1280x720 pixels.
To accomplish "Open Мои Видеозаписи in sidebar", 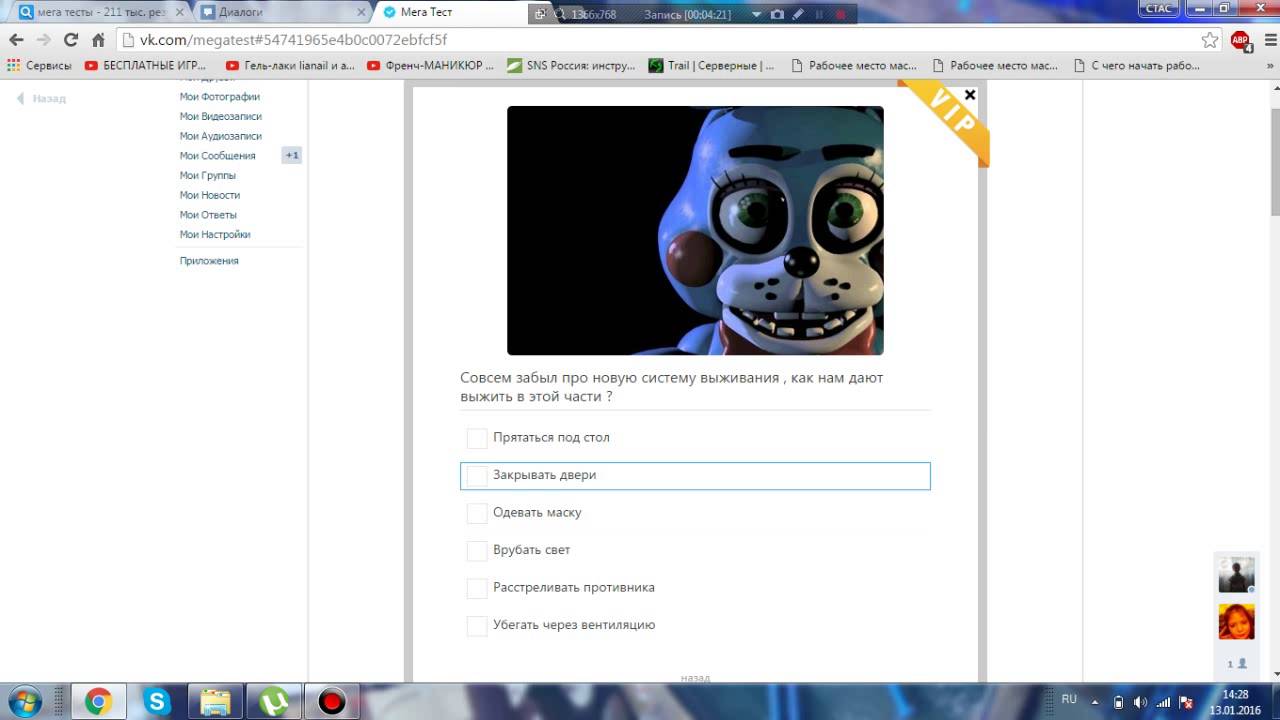I will point(220,117).
